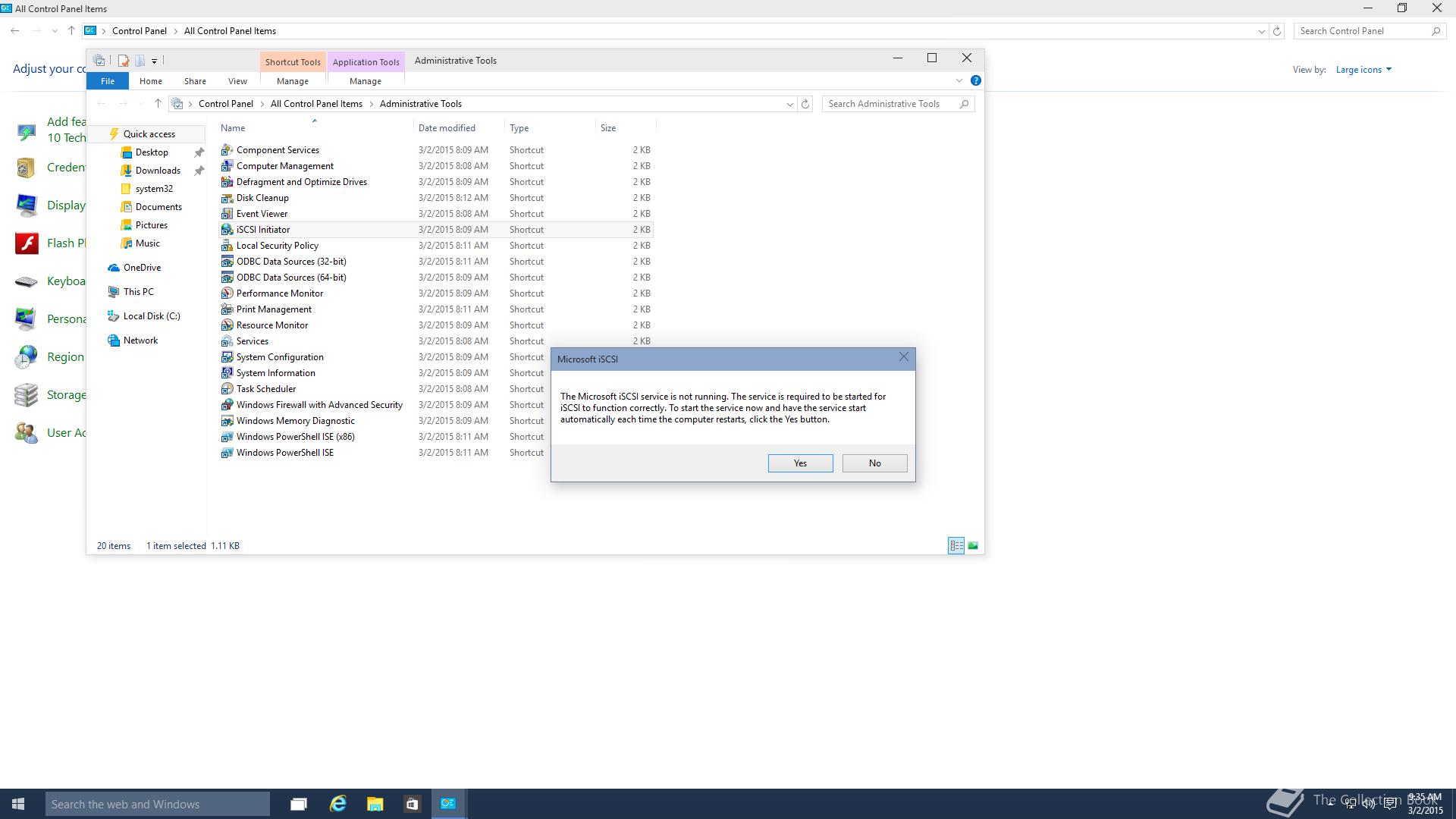
Task: Refresh the Administrative Tools address bar
Action: [805, 104]
